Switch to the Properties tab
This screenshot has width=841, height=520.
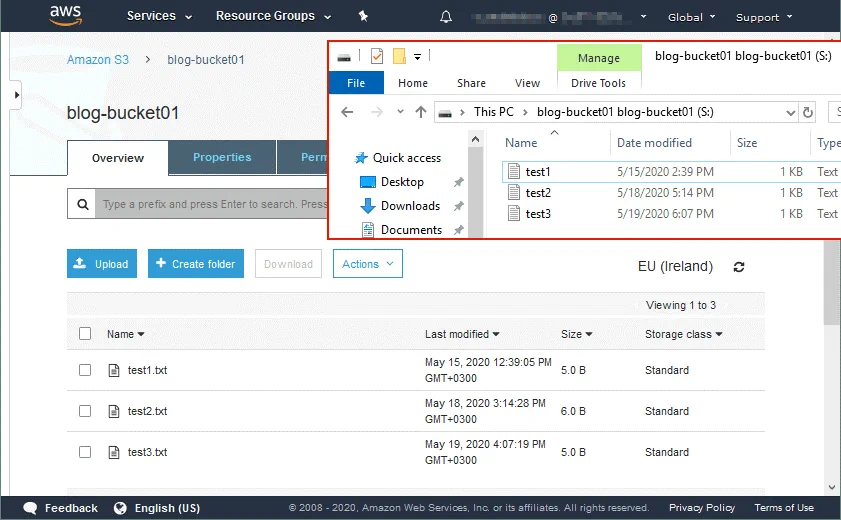click(222, 157)
